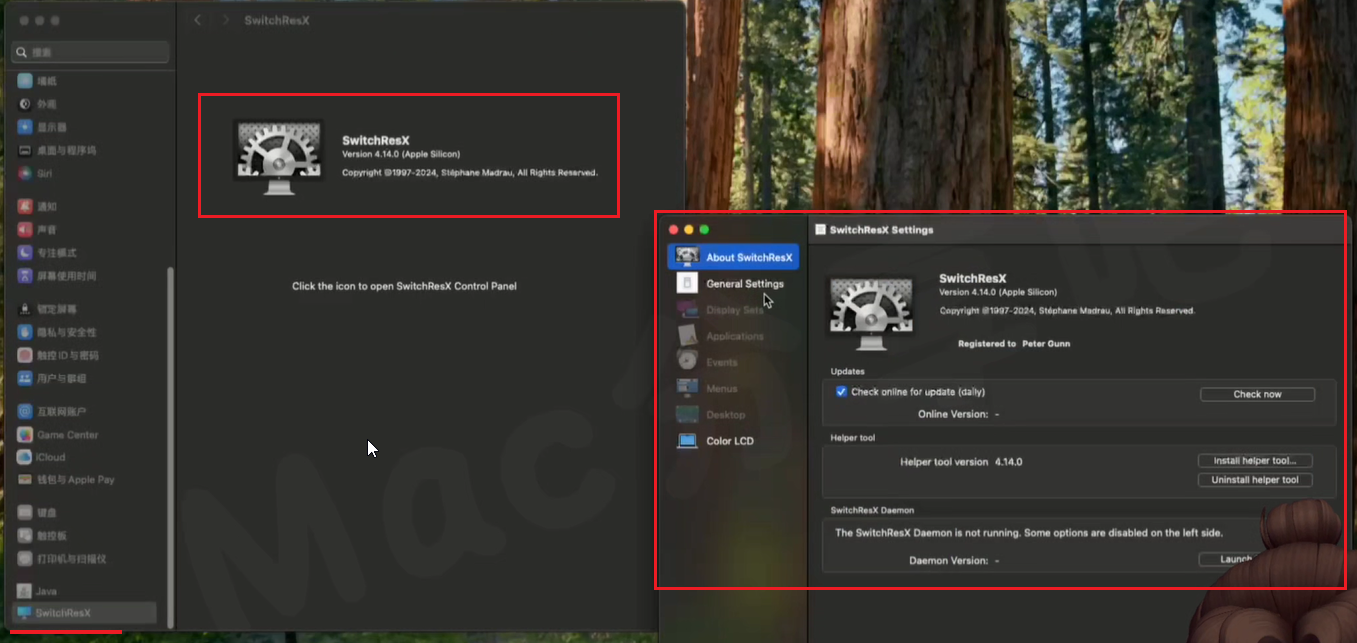The height and width of the screenshot is (643, 1357).
Task: Open 打印机与扫描仪 printer icon
Action: pyautogui.click(x=25, y=559)
